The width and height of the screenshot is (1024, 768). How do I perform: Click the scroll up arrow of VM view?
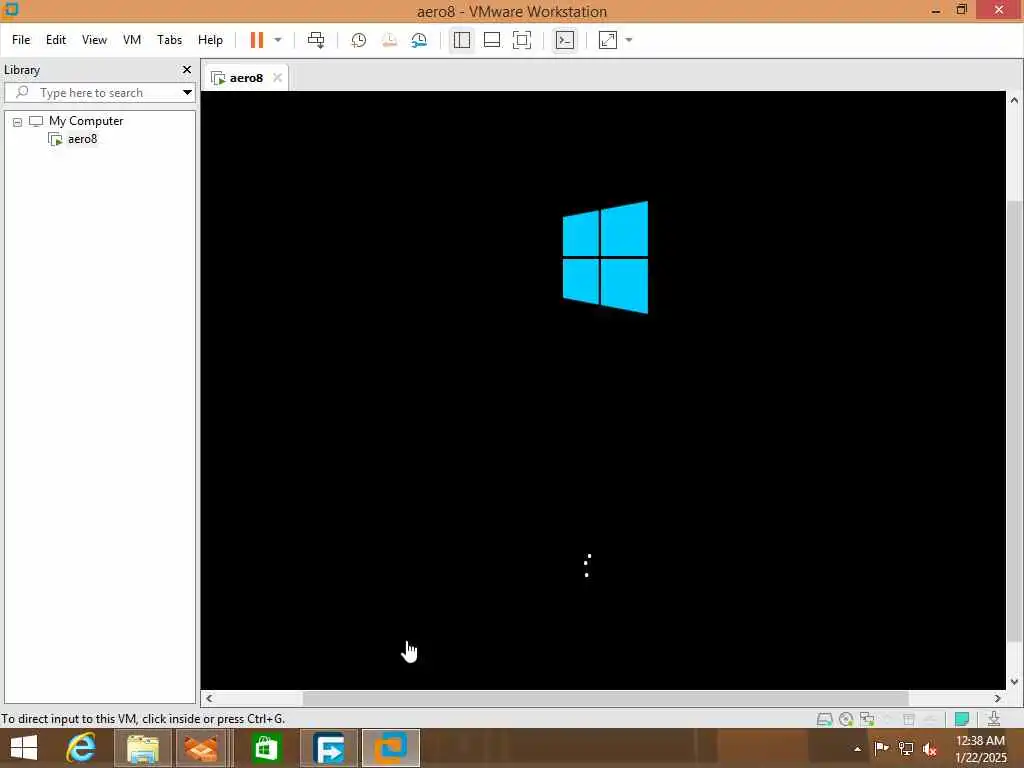[x=1014, y=100]
